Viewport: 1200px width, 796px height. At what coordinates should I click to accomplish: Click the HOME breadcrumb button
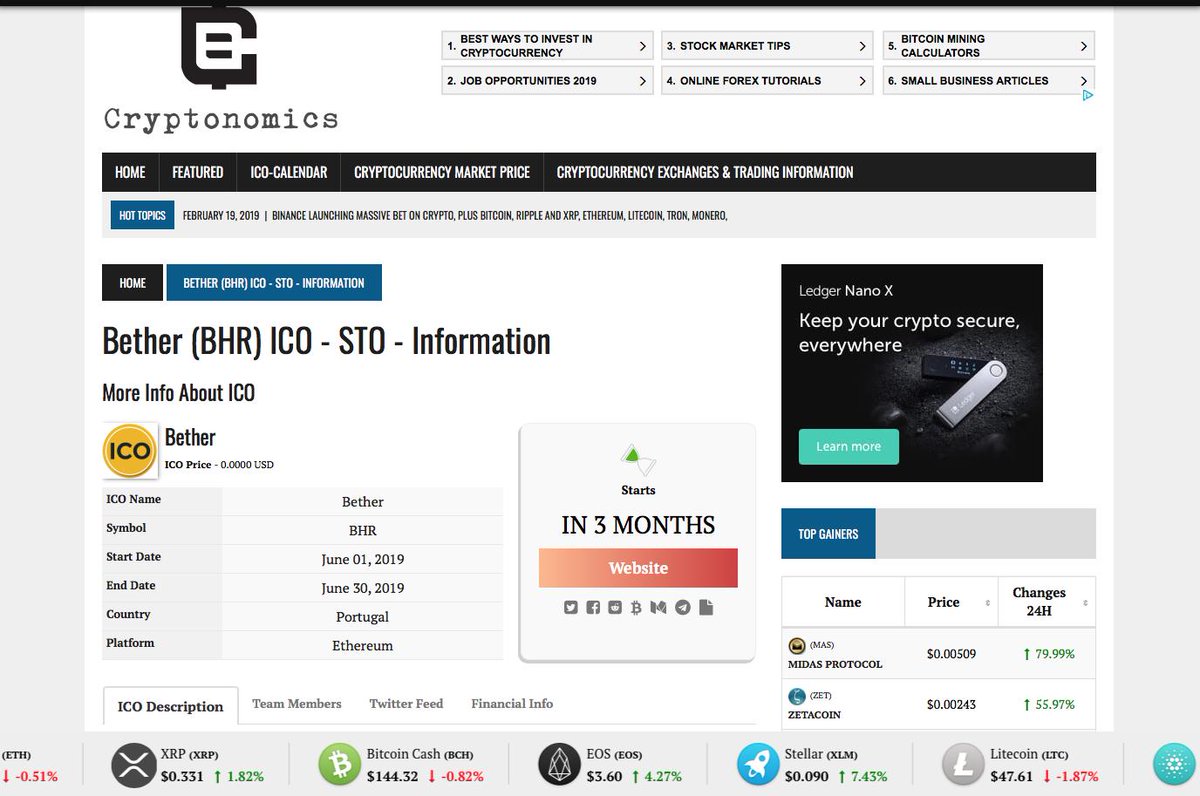(132, 283)
